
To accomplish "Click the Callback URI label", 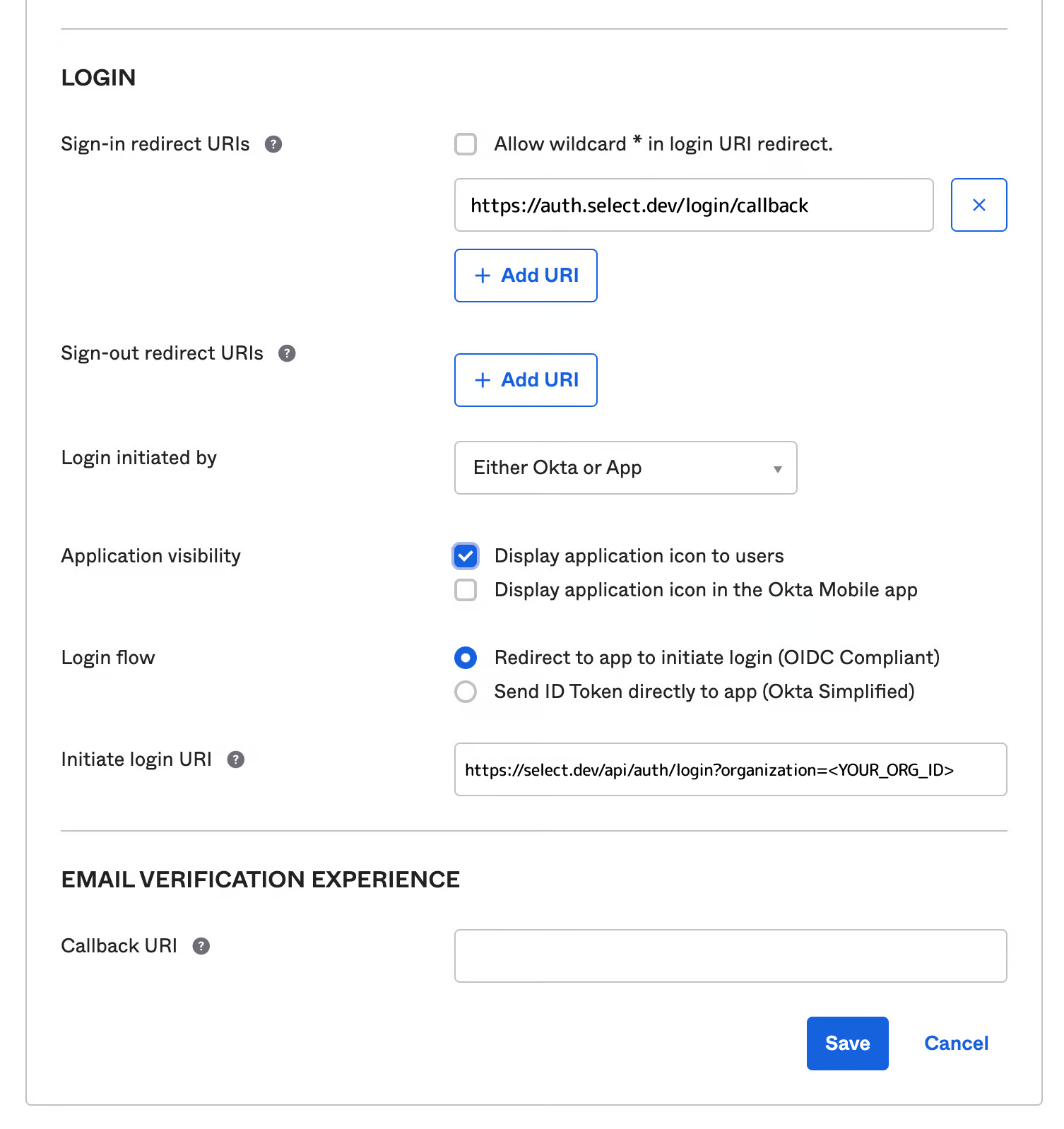I will pos(119,946).
